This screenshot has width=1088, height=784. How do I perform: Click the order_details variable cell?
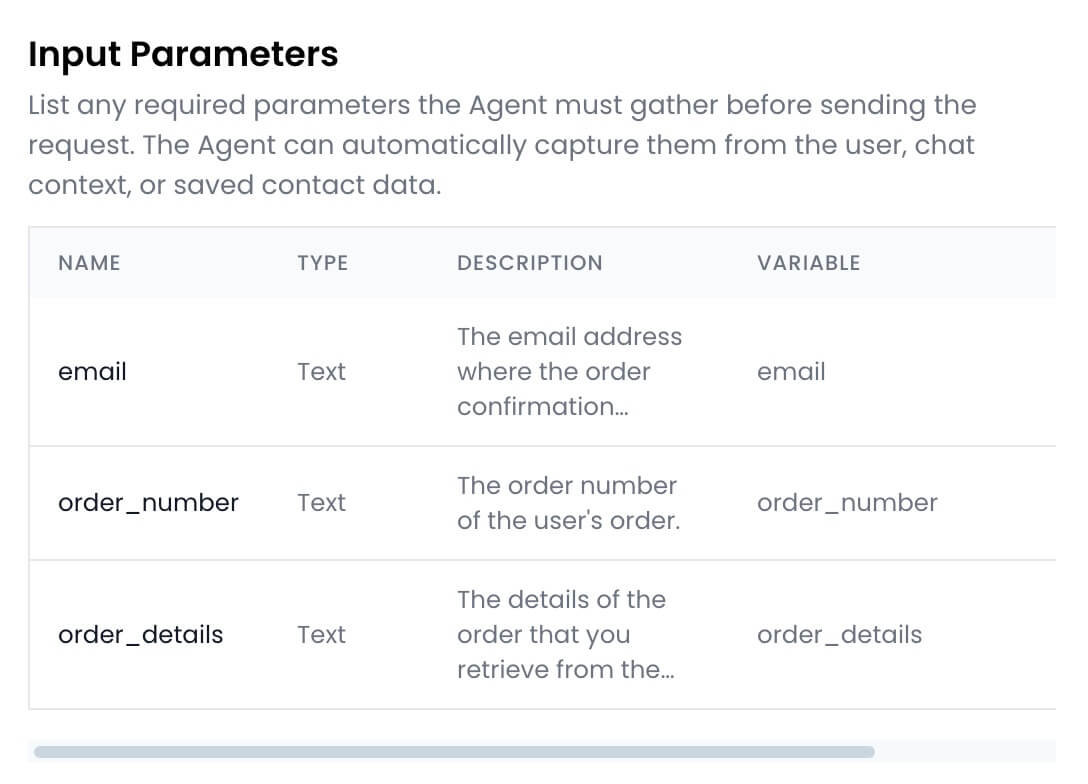point(839,635)
